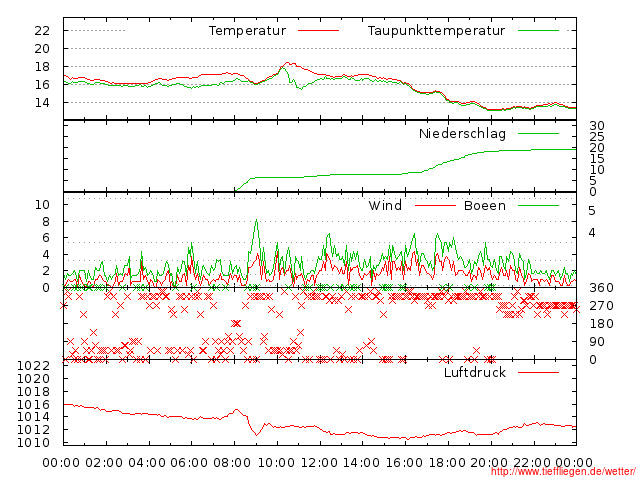Click the red Wind legend line

coord(435,205)
